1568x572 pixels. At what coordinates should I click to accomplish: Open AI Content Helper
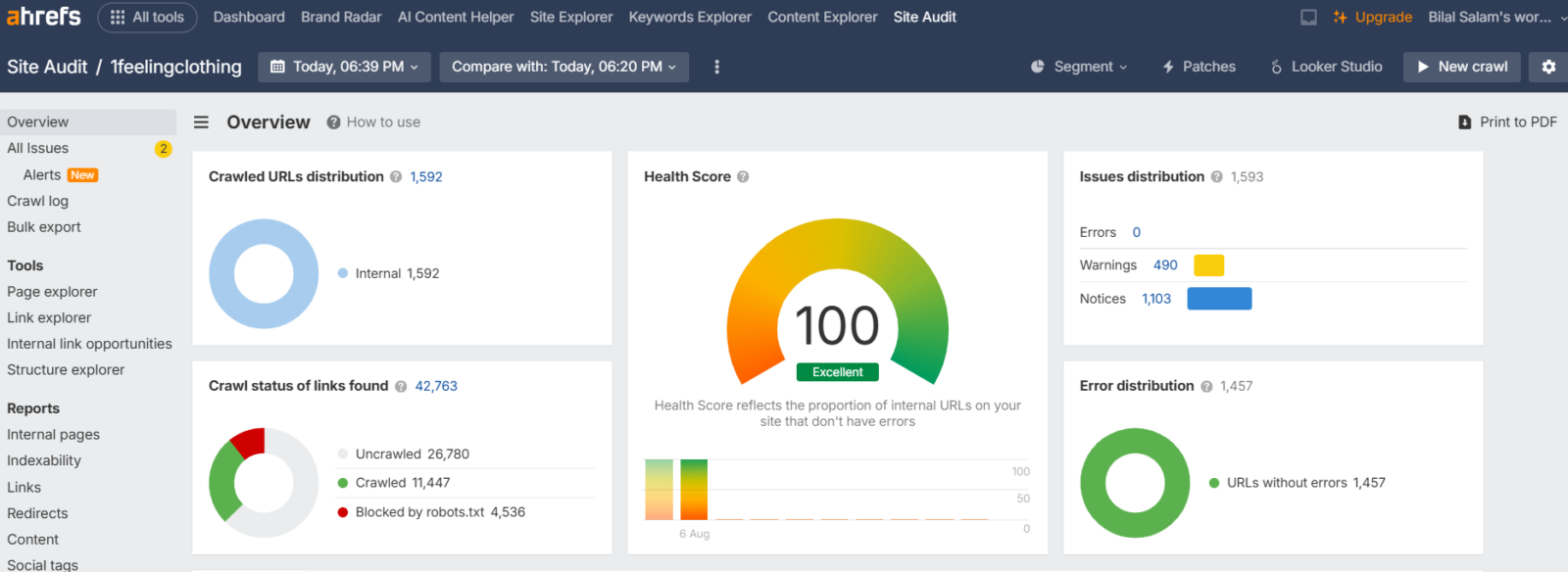pos(456,17)
